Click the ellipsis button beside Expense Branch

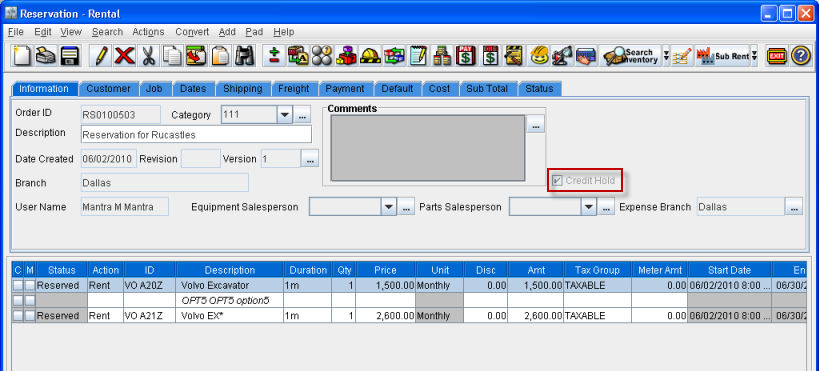[x=793, y=207]
